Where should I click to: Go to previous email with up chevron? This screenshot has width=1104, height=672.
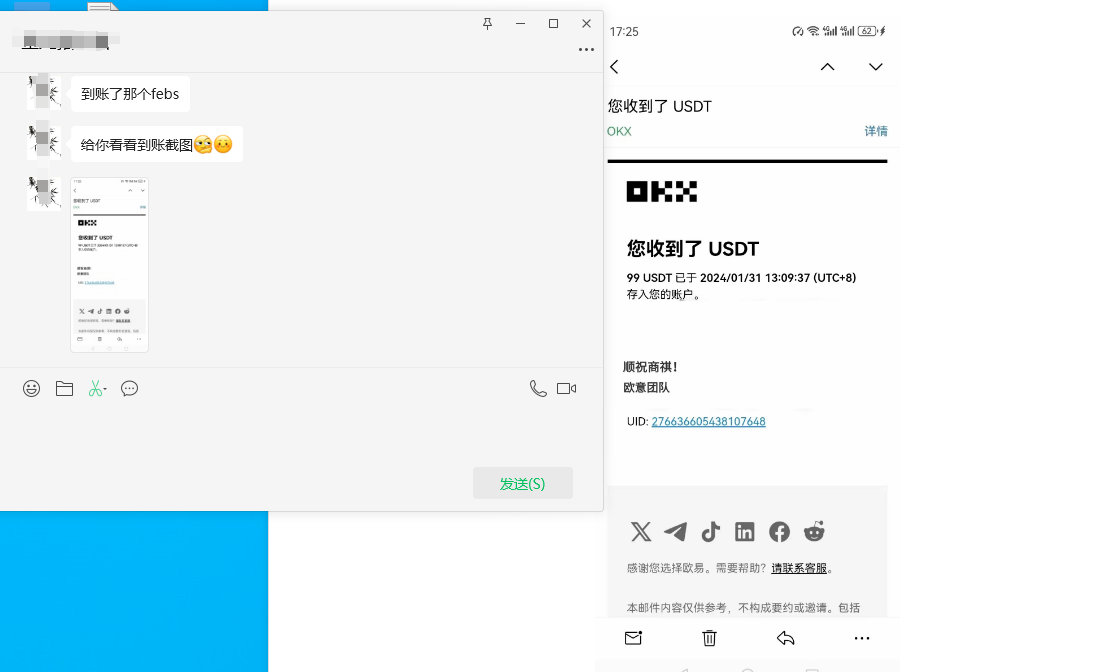[827, 67]
